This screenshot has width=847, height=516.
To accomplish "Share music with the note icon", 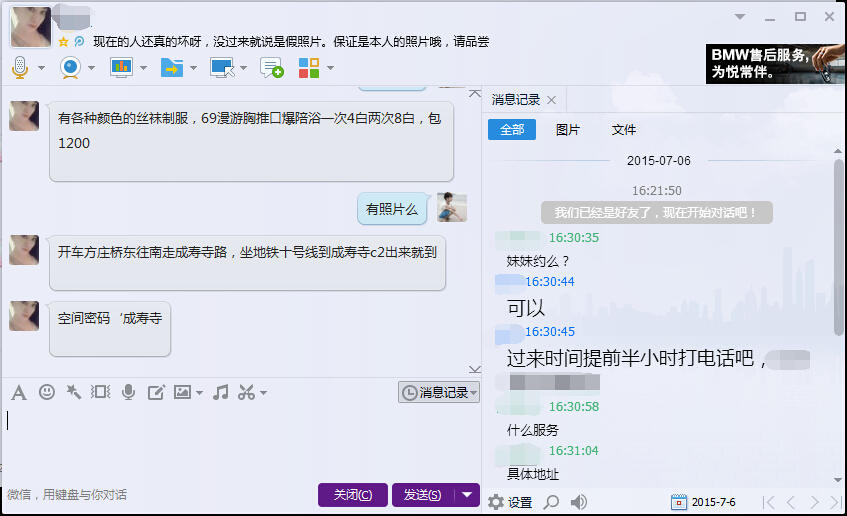I will coord(220,392).
